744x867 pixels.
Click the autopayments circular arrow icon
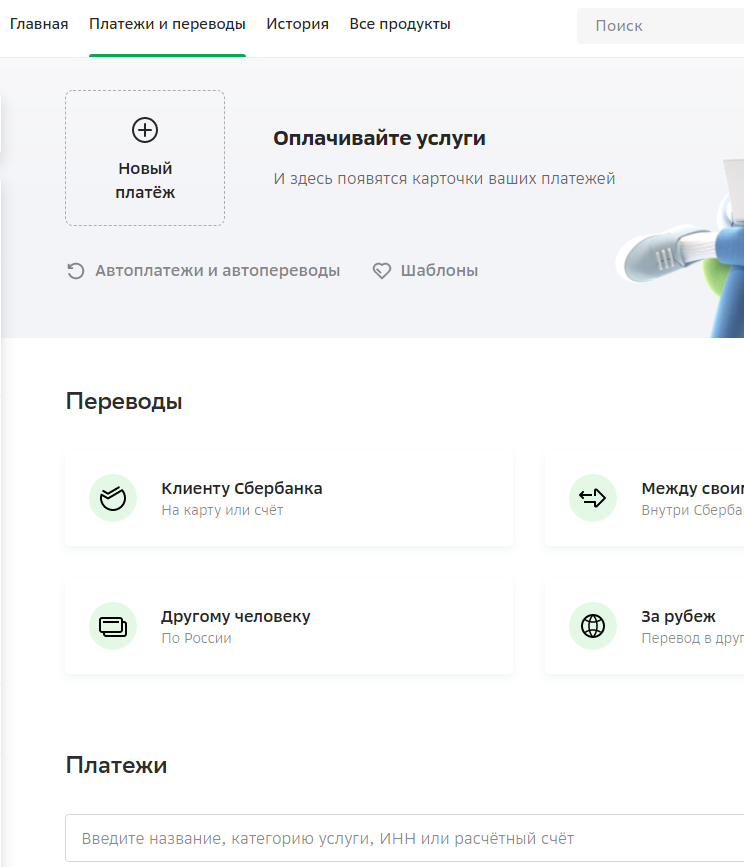pyautogui.click(x=76, y=271)
